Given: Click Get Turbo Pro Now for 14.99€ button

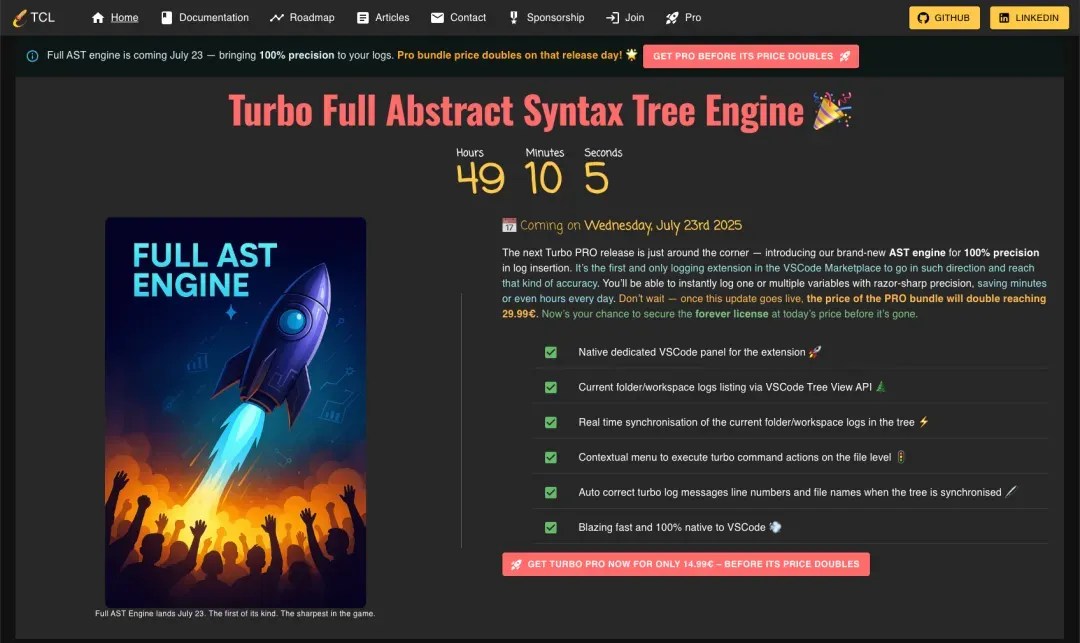Looking at the screenshot, I should [685, 564].
